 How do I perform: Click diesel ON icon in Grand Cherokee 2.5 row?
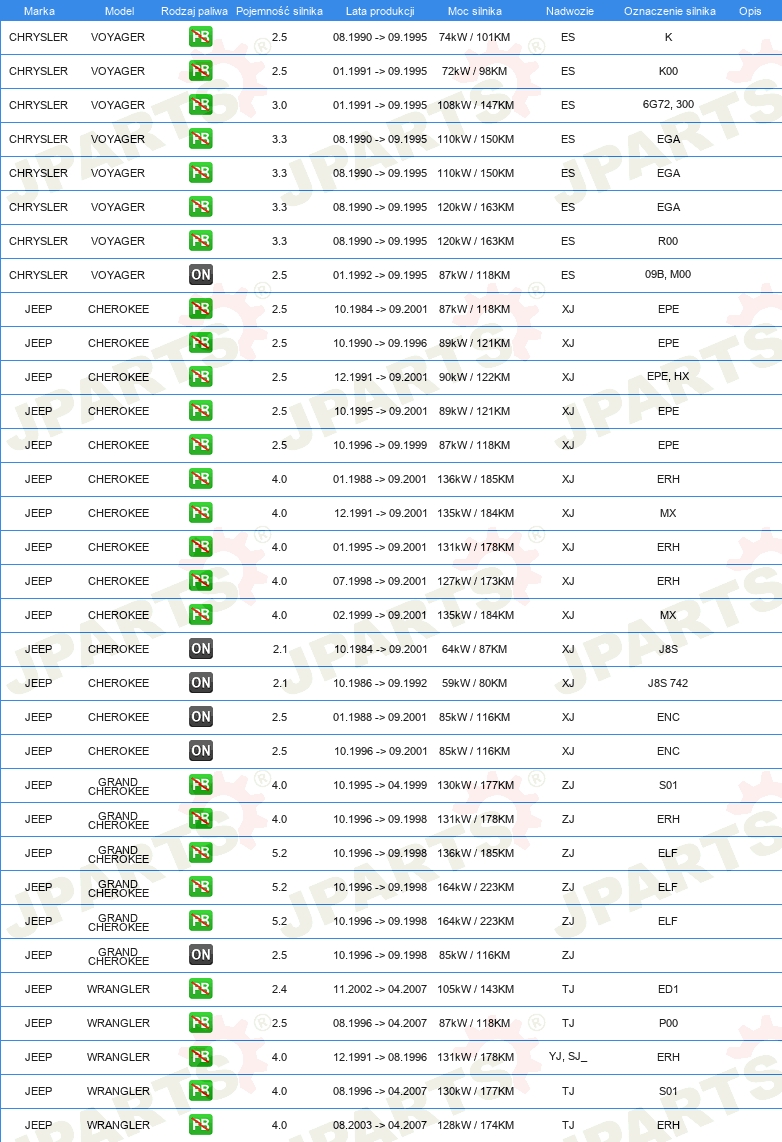click(200, 954)
